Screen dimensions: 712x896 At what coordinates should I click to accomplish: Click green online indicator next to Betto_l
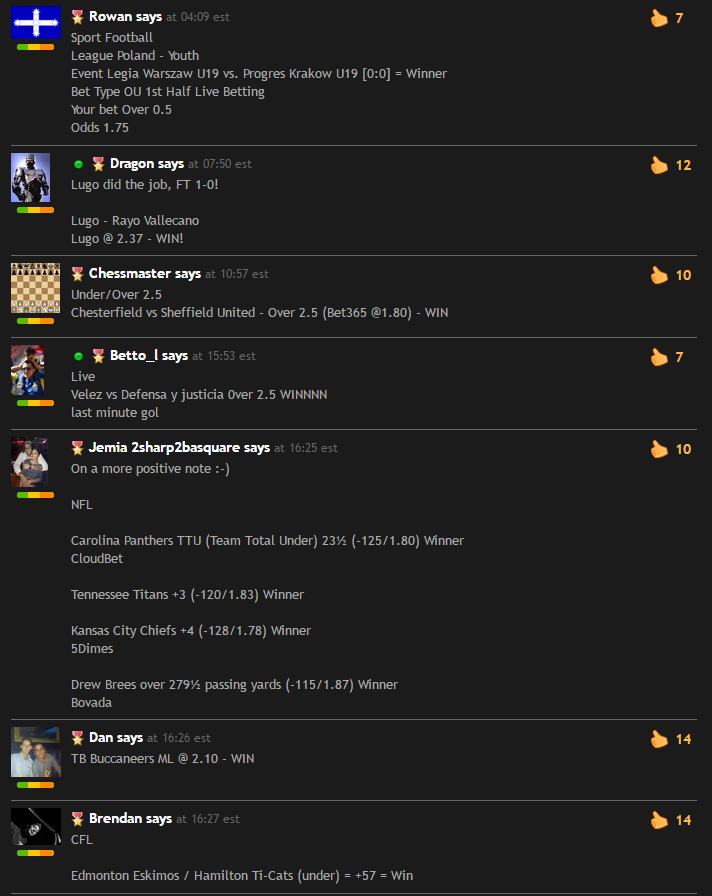78,356
